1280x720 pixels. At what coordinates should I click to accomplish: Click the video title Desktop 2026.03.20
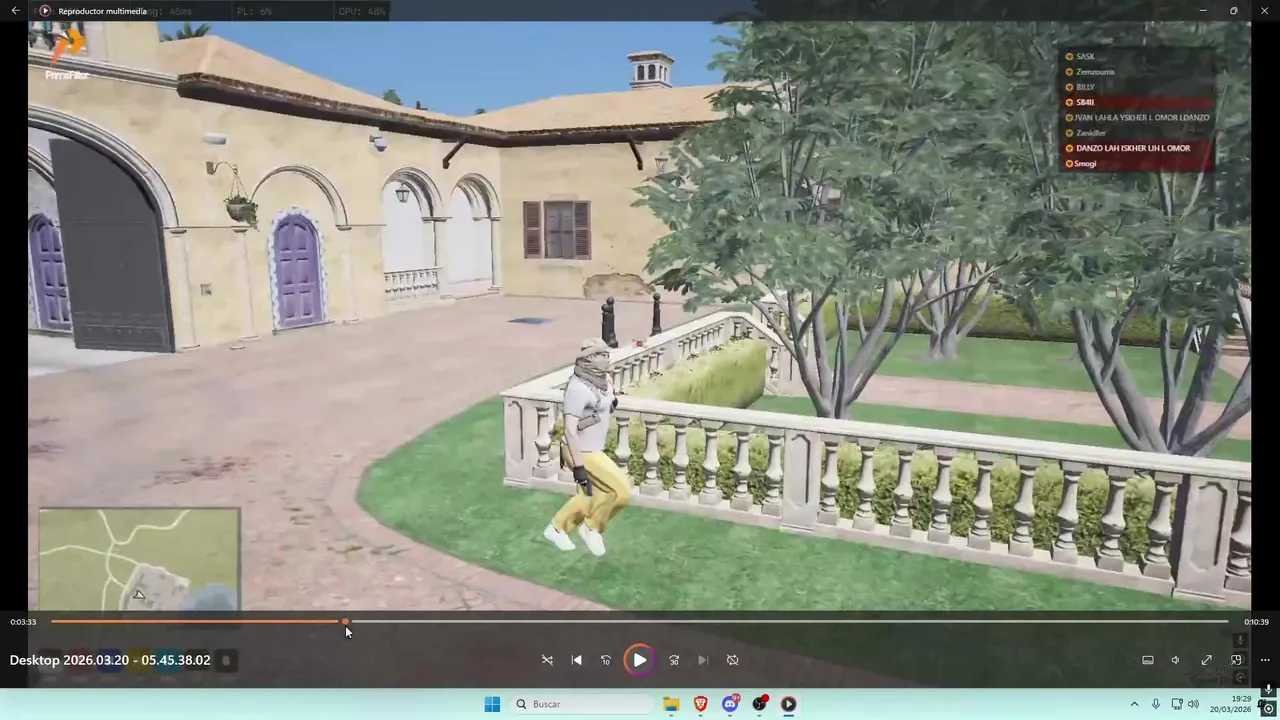[x=110, y=660]
